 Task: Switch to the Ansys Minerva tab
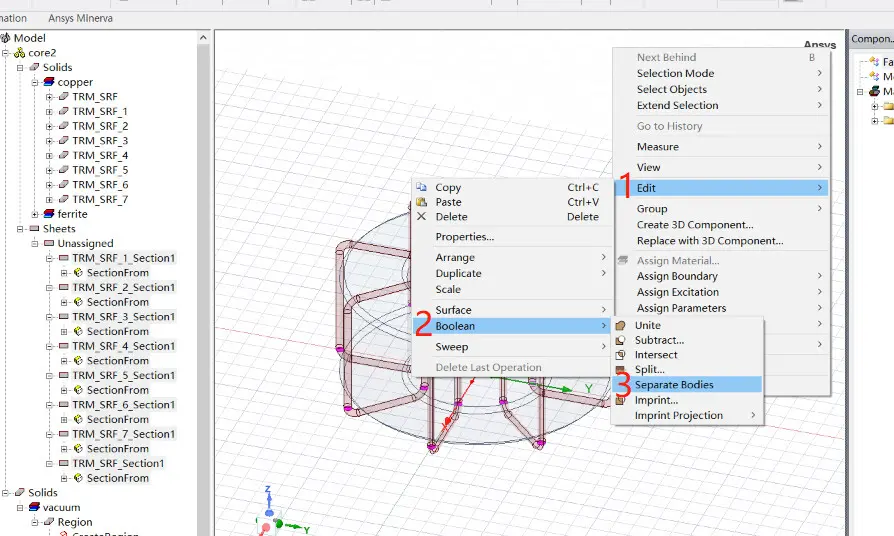pyautogui.click(x=80, y=18)
